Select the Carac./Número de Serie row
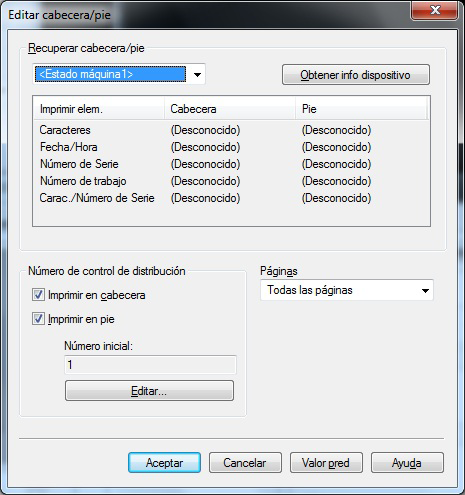 231,198
